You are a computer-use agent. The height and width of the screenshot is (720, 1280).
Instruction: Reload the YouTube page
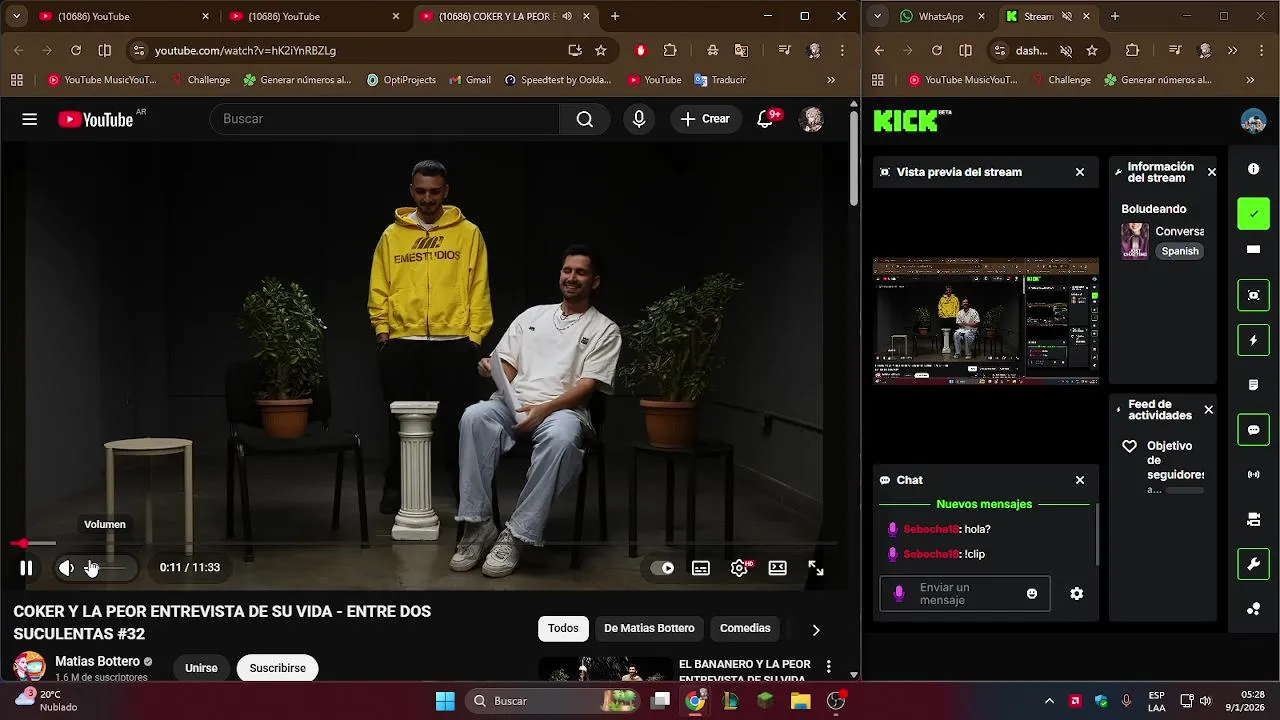[76, 50]
